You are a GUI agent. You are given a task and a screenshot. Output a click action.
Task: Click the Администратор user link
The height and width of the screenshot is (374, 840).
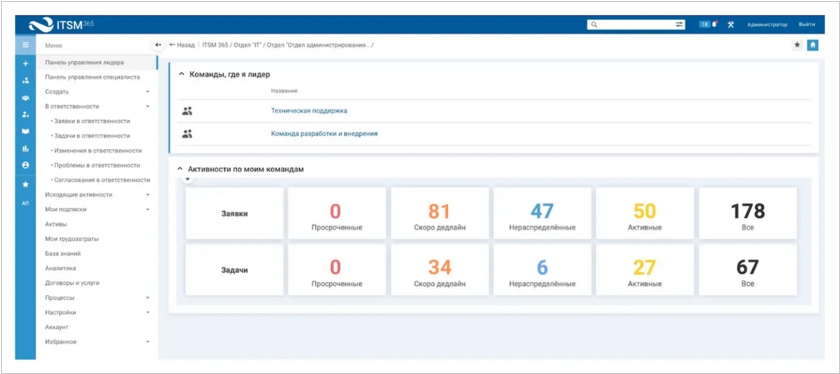point(767,25)
